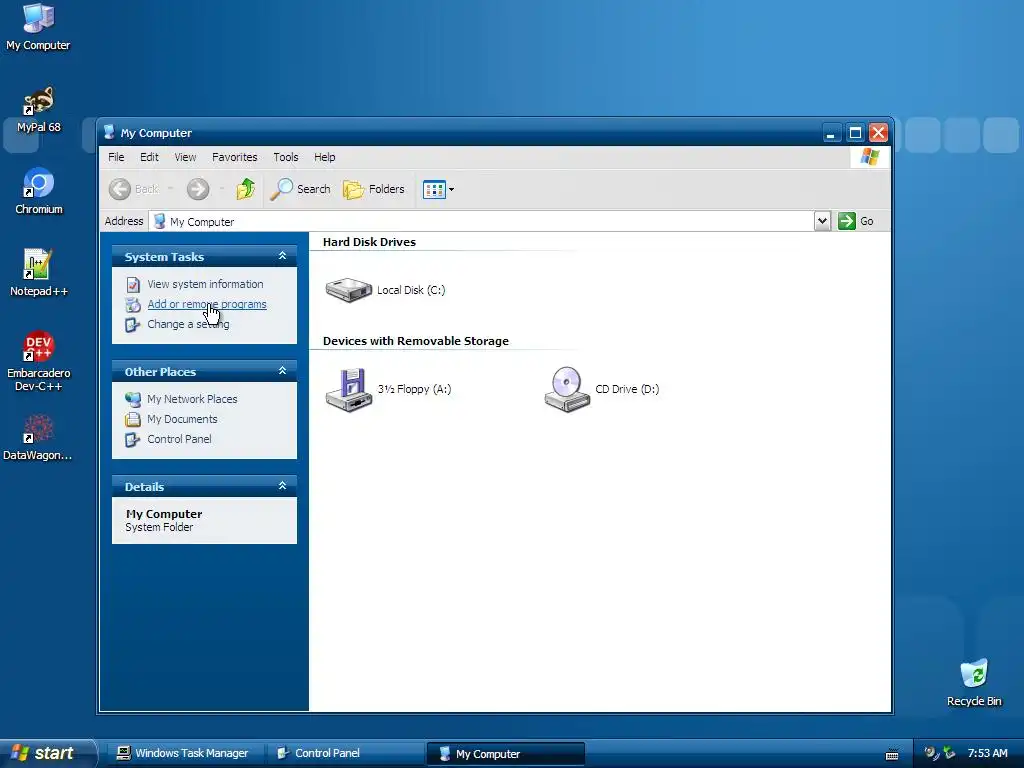
Task: Toggle the Folders pane button
Action: (374, 189)
